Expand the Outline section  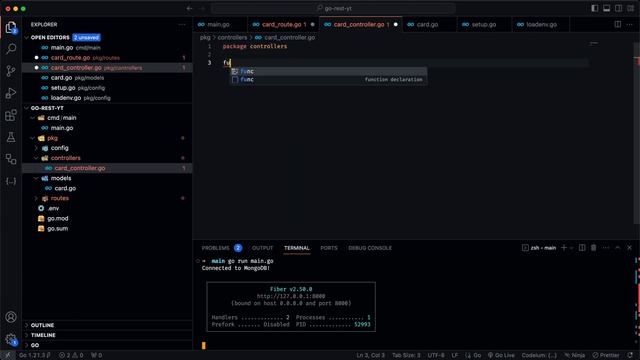click(107, 325)
